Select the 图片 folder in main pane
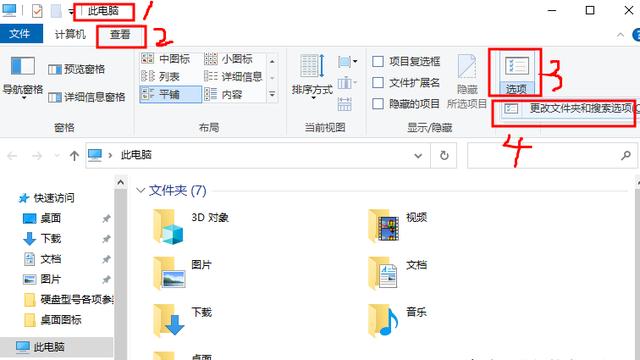 tap(182, 273)
